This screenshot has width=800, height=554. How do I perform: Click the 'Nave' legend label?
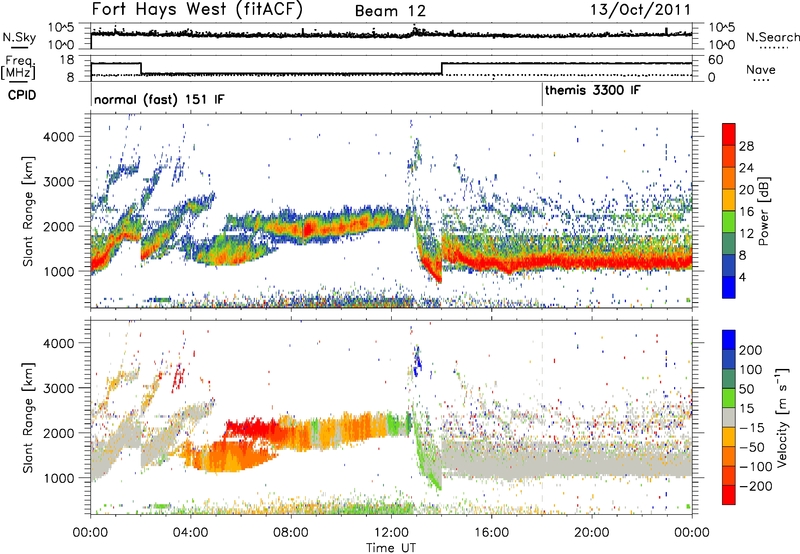pos(760,69)
